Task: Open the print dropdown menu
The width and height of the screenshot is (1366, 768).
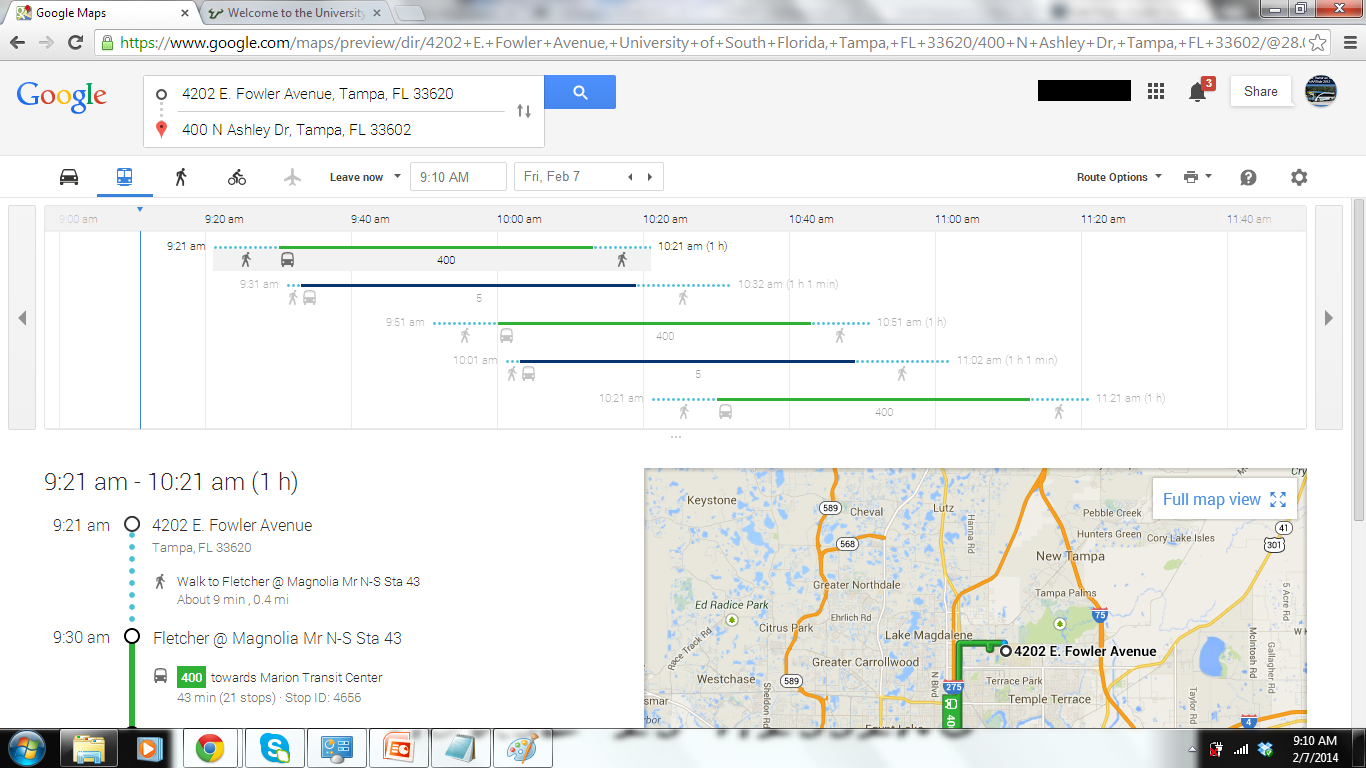Action: point(1196,177)
